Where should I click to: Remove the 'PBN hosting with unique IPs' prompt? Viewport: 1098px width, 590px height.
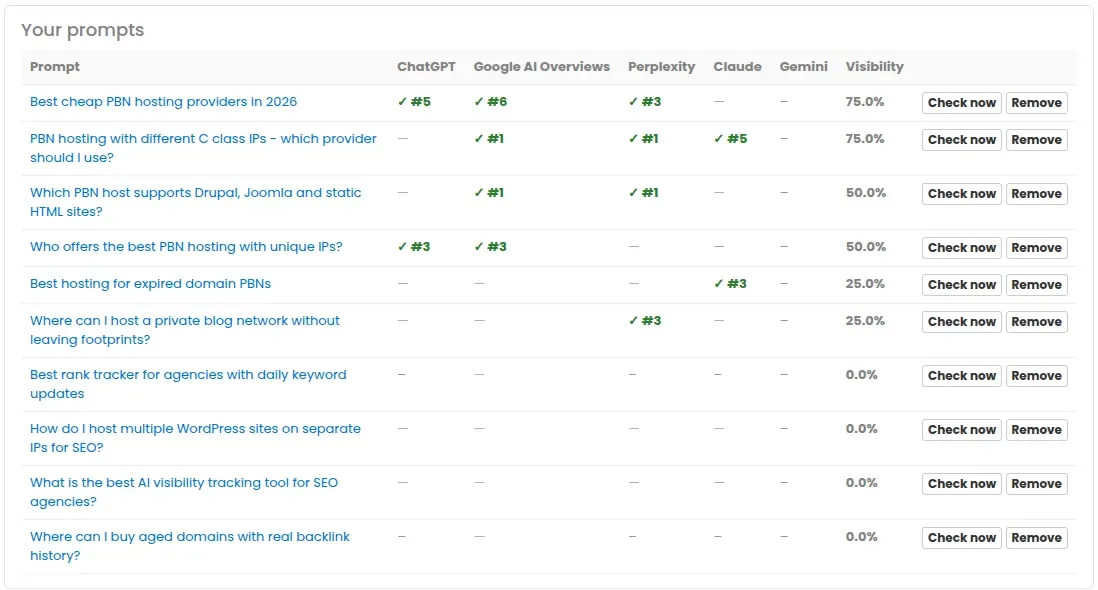pyautogui.click(x=1036, y=248)
